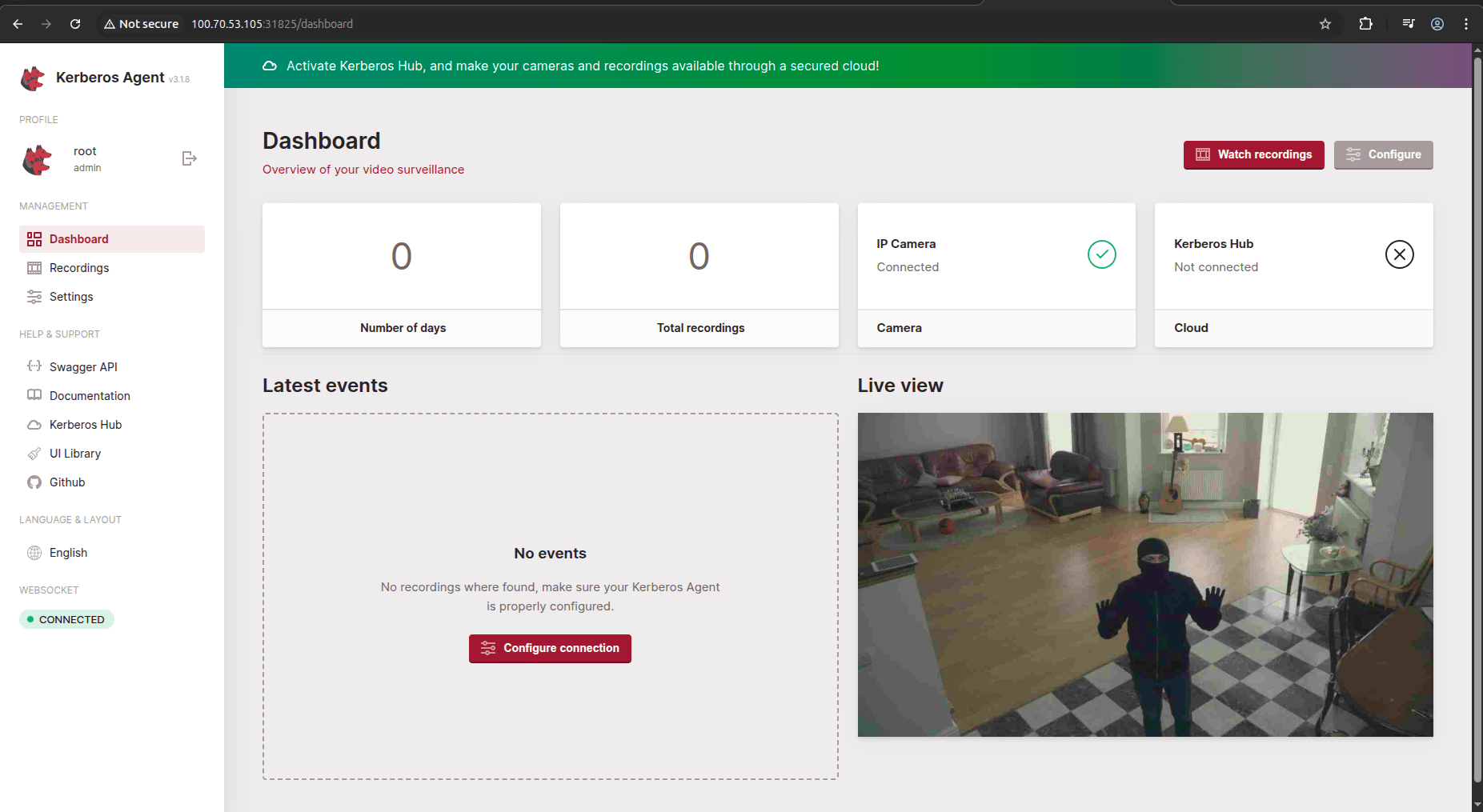Viewport: 1483px width, 812px height.
Task: Click the root username text
Action: 85,151
